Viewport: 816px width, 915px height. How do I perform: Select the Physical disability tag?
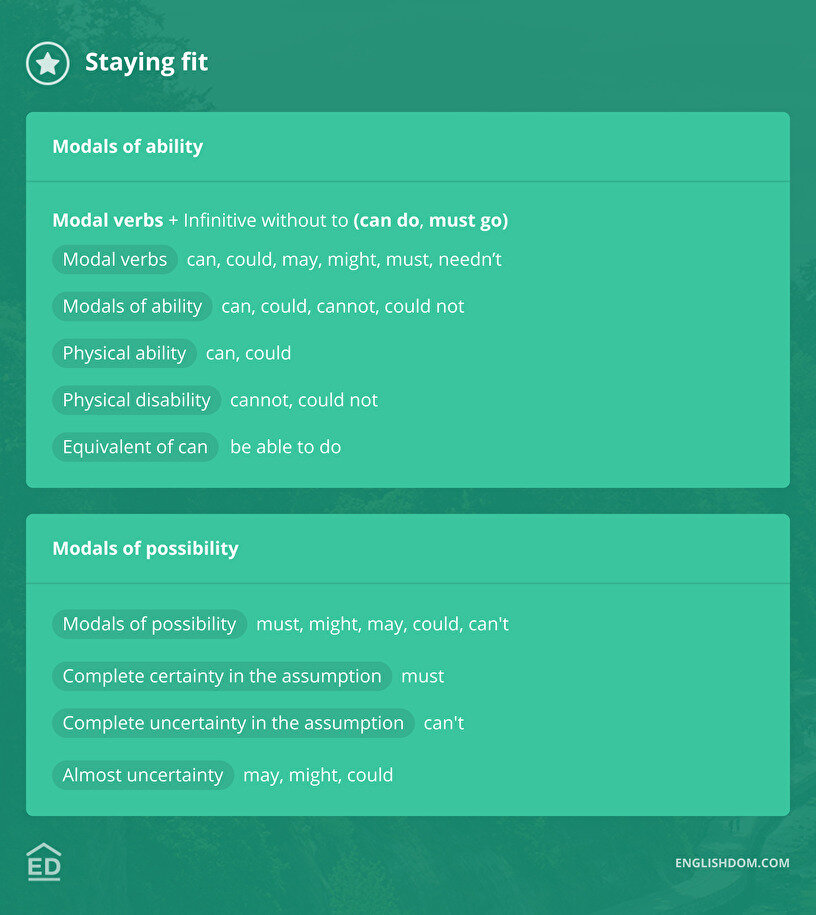[x=136, y=400]
